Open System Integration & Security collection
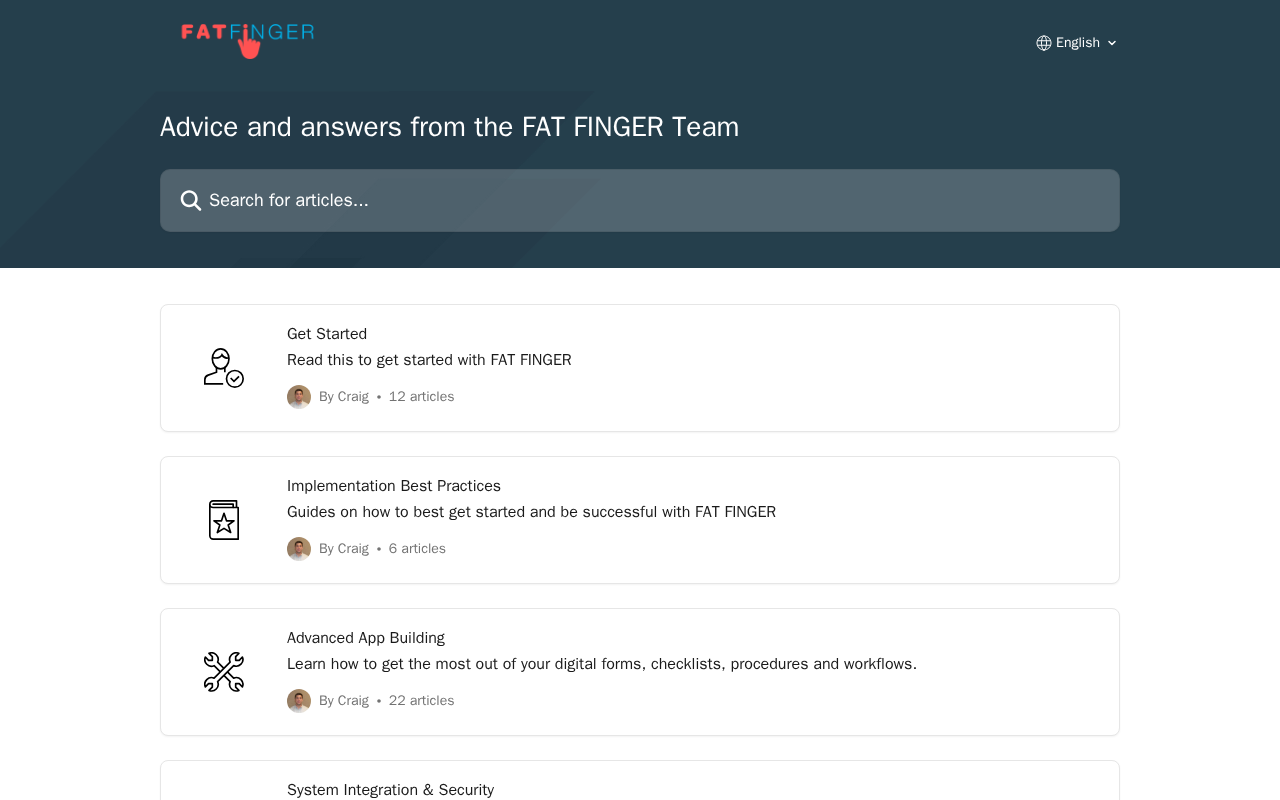Image resolution: width=1280 pixels, height=800 pixels. (x=640, y=781)
